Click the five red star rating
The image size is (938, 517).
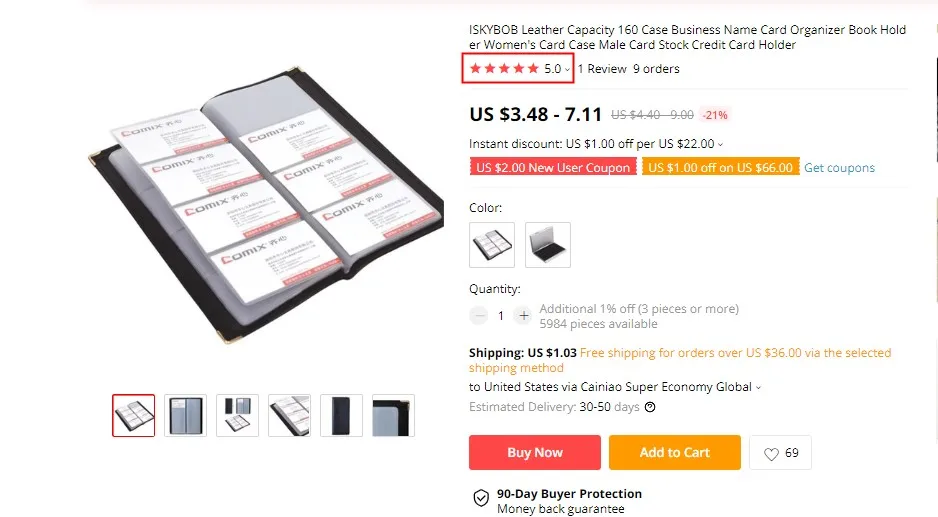pyautogui.click(x=504, y=68)
